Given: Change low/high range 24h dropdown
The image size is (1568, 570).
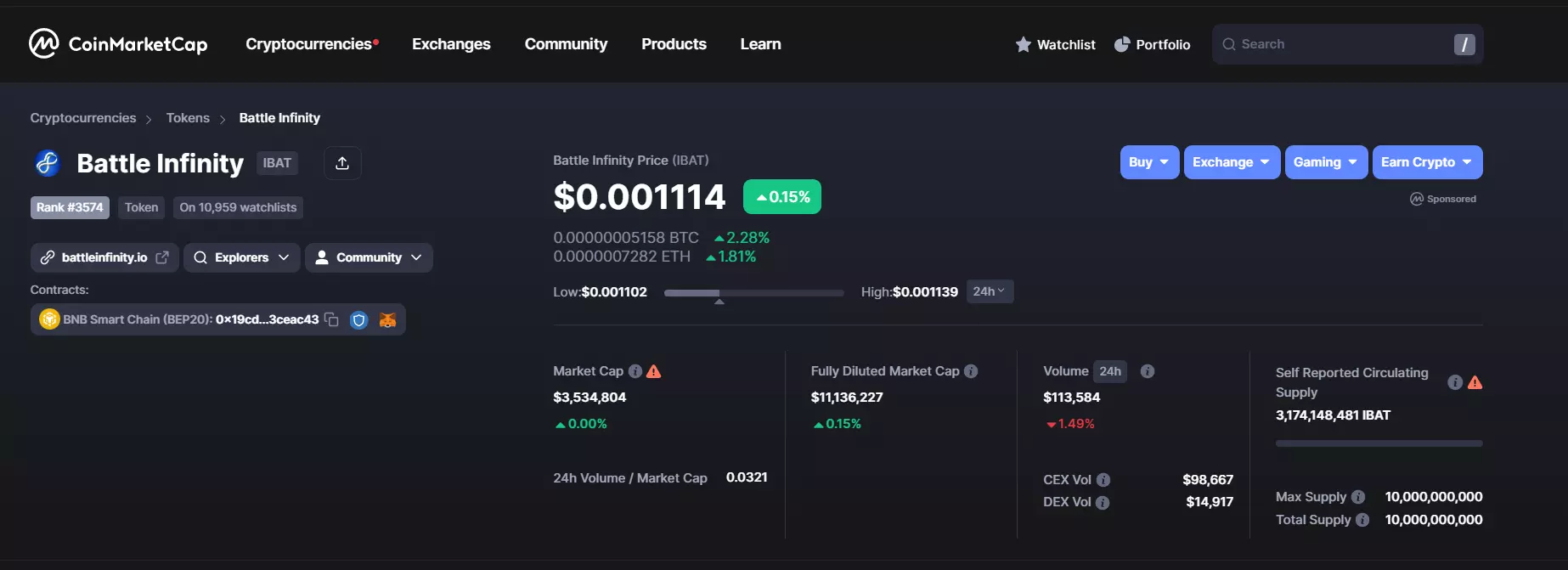Looking at the screenshot, I should (x=990, y=291).
